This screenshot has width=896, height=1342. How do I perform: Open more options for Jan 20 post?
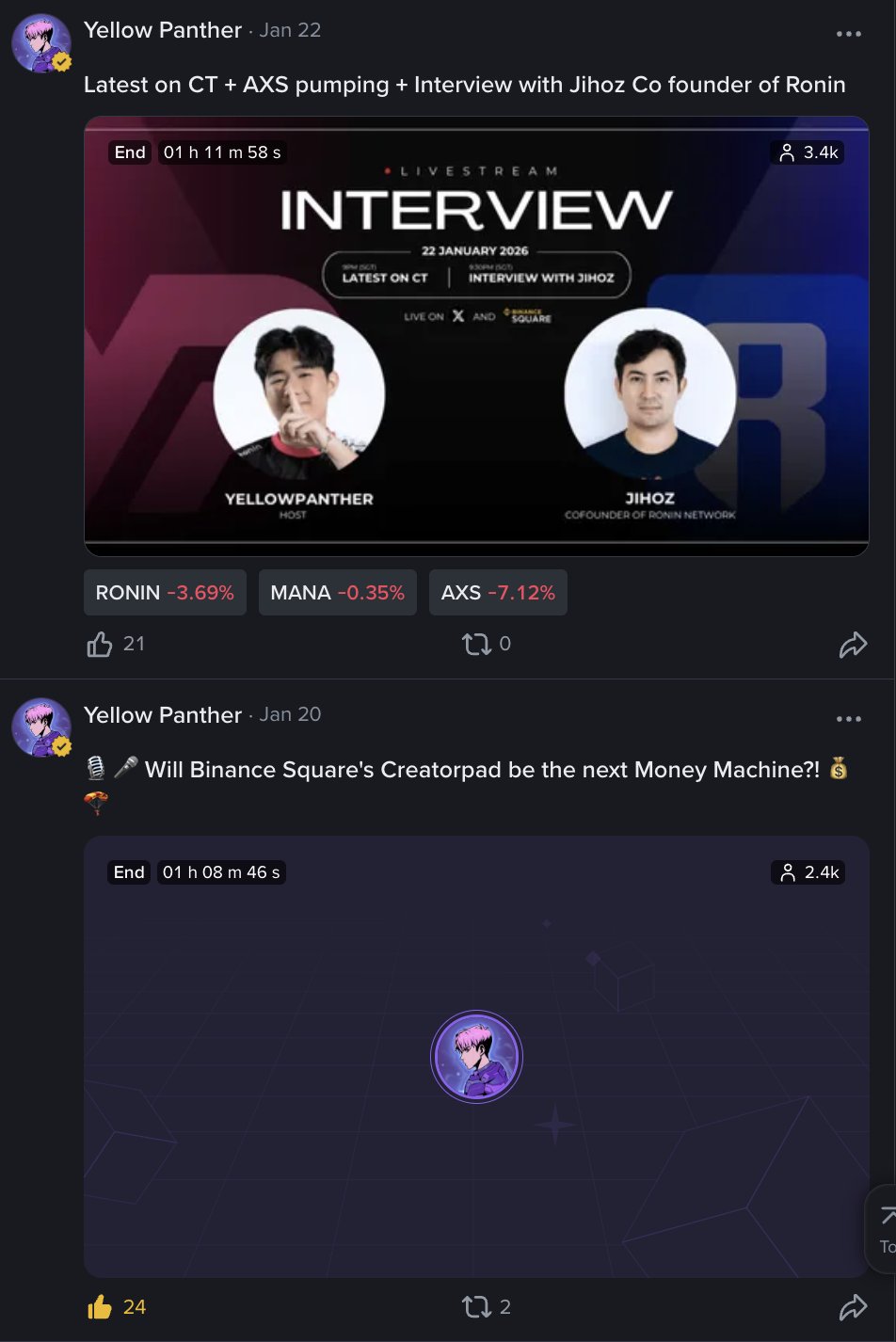tap(849, 719)
